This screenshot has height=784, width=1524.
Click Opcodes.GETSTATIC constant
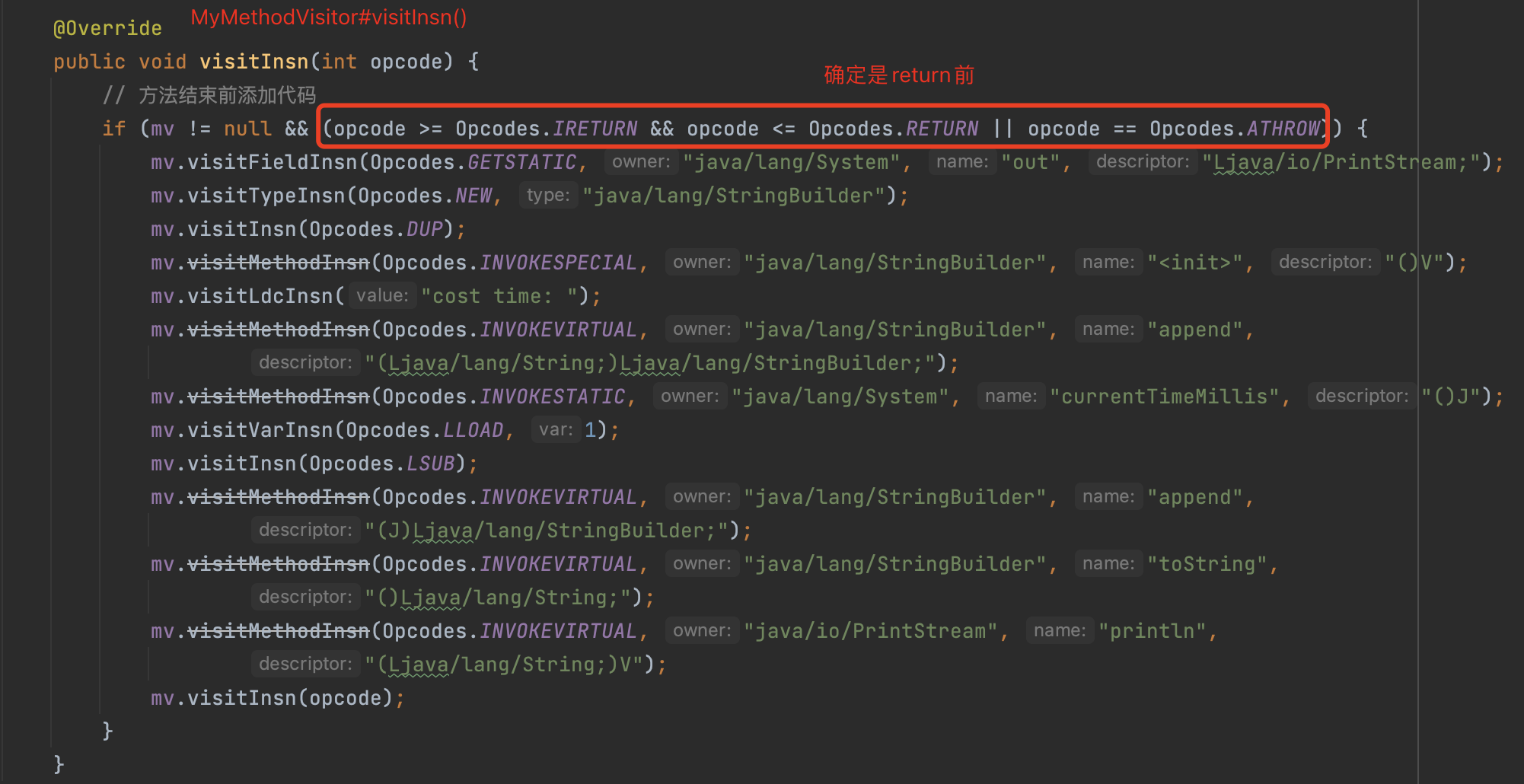473,162
